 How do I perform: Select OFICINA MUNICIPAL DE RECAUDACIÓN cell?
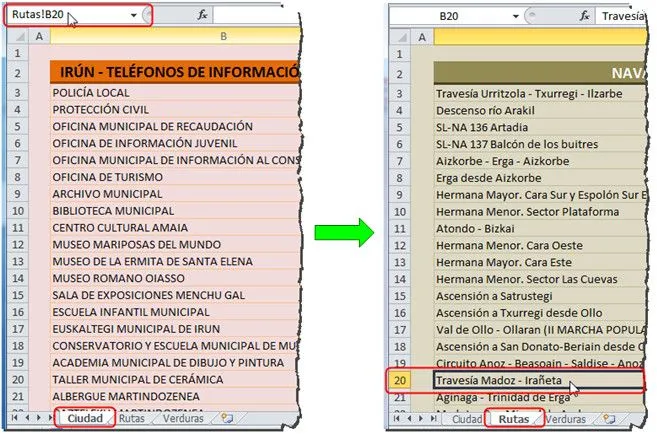(x=175, y=126)
